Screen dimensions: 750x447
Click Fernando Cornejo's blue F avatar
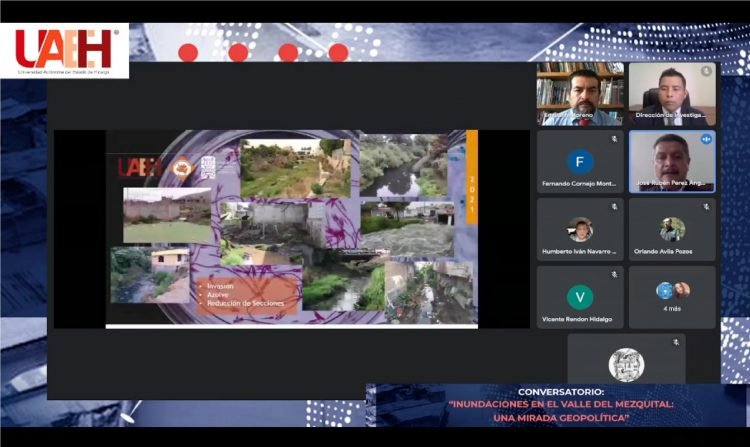pos(580,161)
